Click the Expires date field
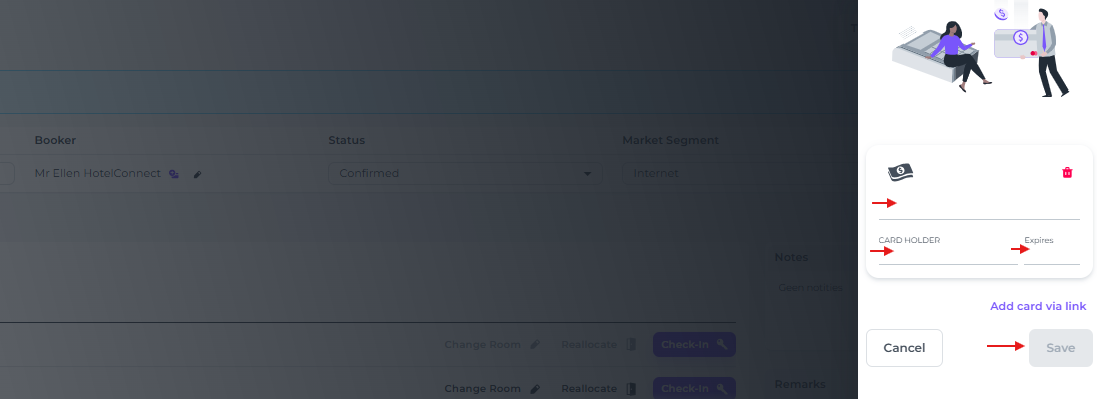Viewport: 1097px width, 399px height. (x=1052, y=255)
